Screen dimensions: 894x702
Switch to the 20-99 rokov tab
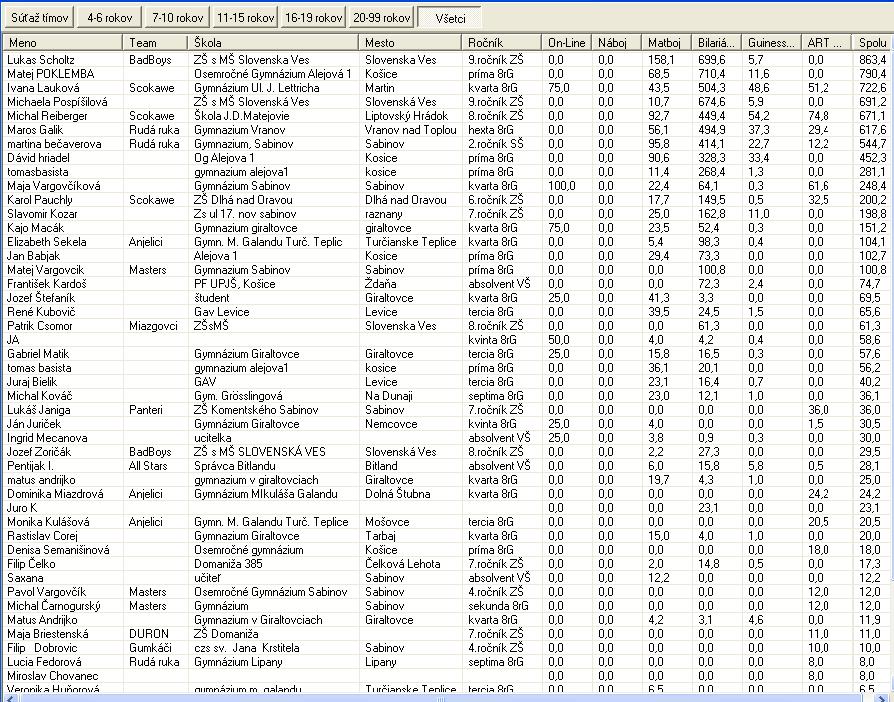[381, 18]
